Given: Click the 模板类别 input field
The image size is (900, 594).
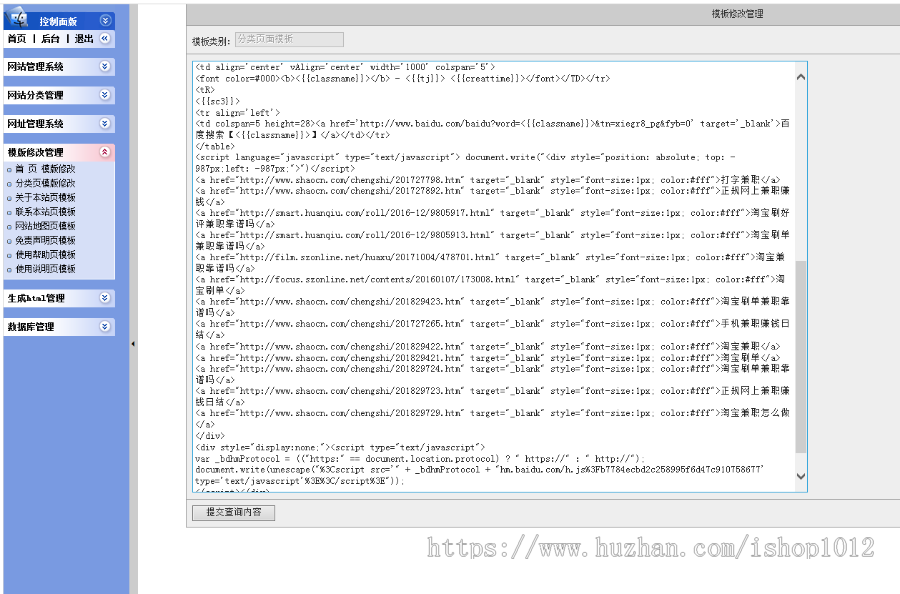Looking at the screenshot, I should pyautogui.click(x=289, y=40).
